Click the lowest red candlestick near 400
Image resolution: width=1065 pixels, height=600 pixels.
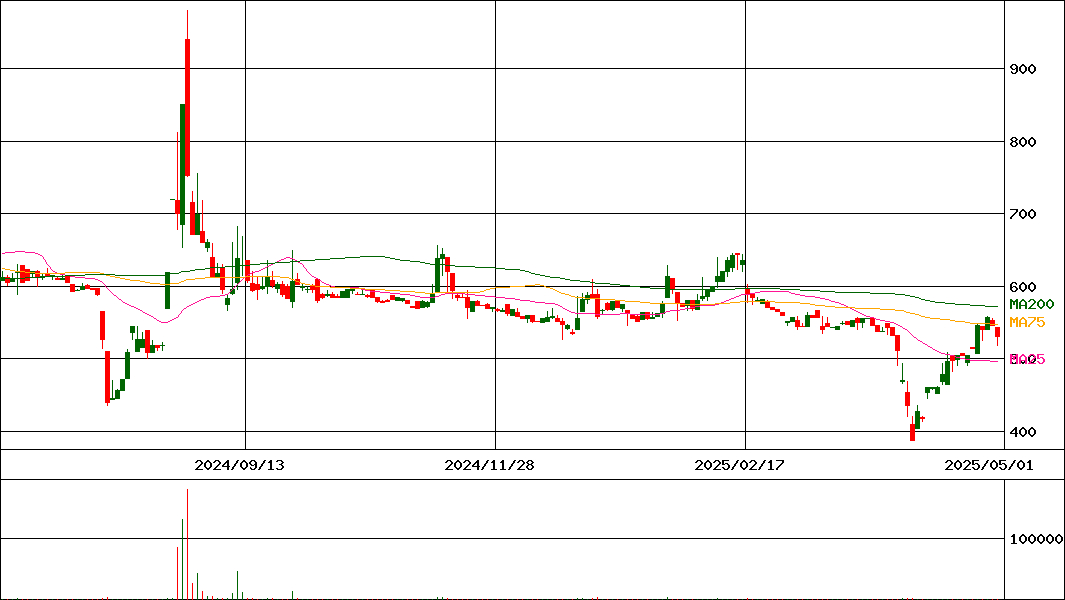point(912,432)
